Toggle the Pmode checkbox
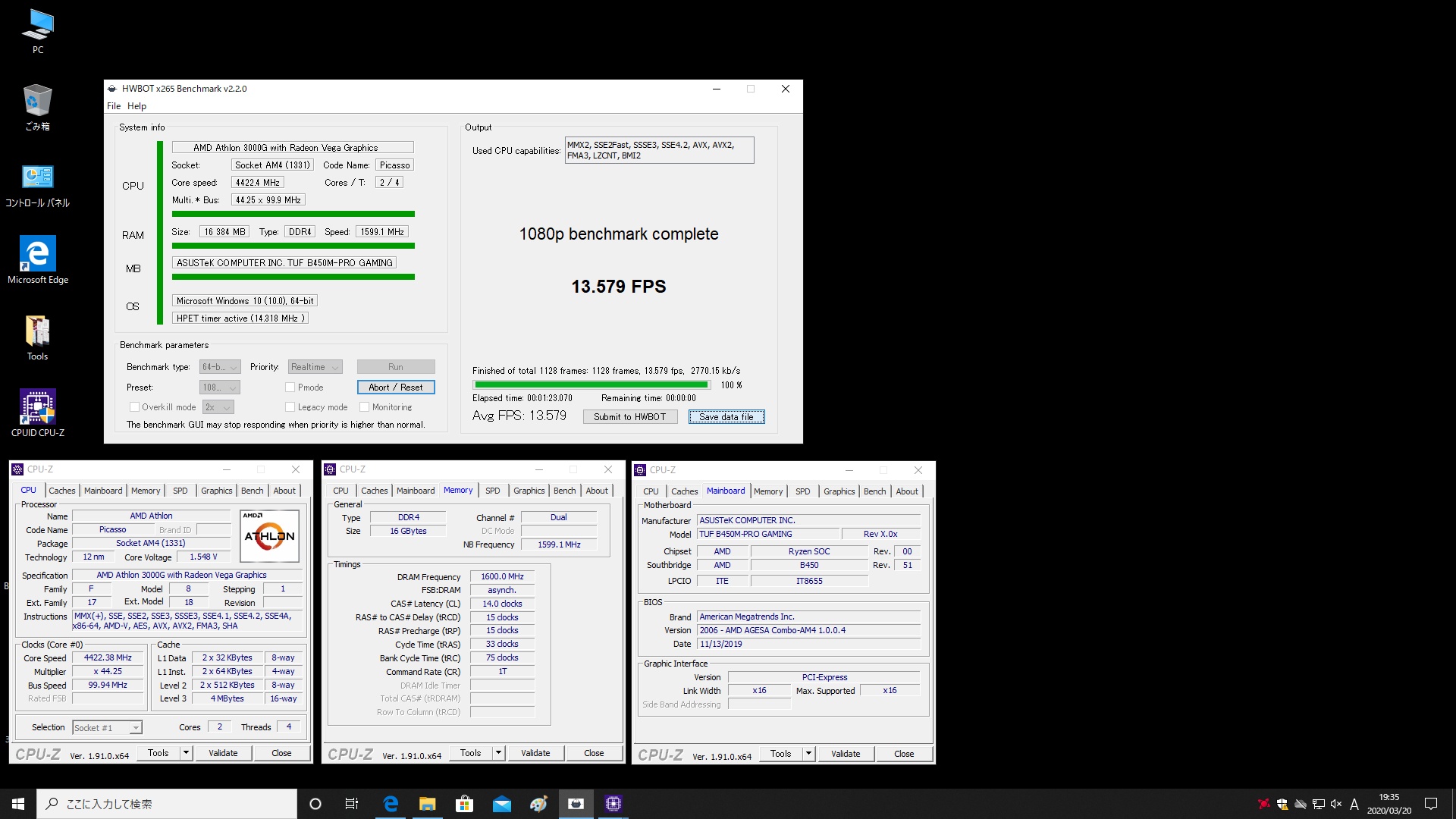This screenshot has width=1456, height=819. pos(290,388)
